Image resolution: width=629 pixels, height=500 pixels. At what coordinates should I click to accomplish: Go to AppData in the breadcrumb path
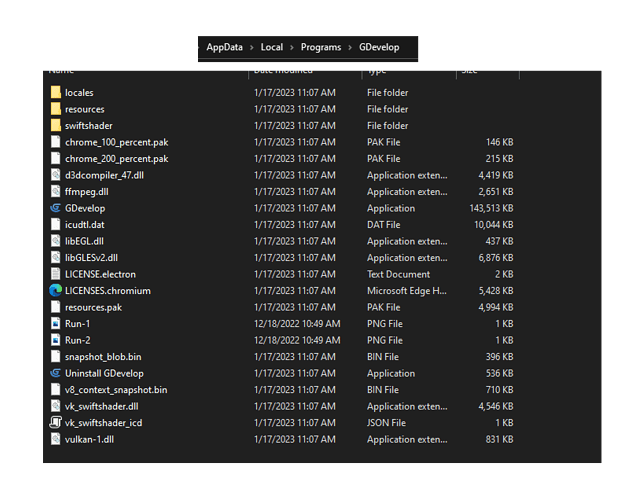pyautogui.click(x=224, y=47)
